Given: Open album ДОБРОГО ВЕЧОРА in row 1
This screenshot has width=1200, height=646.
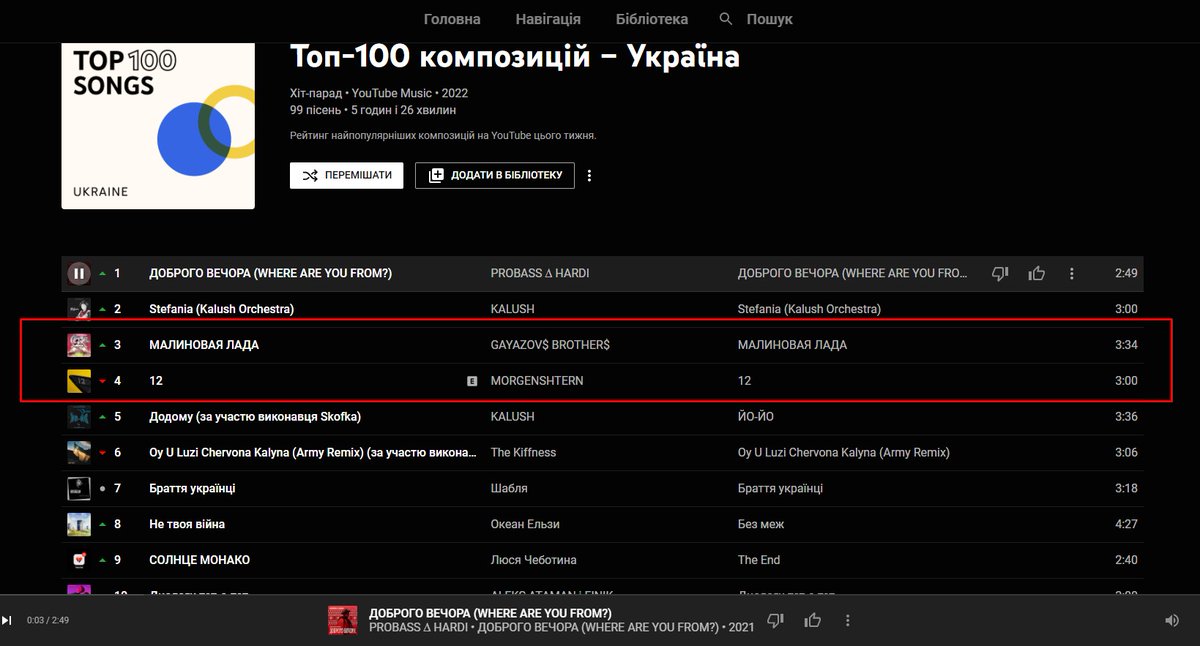Looking at the screenshot, I should pyautogui.click(x=854, y=273).
